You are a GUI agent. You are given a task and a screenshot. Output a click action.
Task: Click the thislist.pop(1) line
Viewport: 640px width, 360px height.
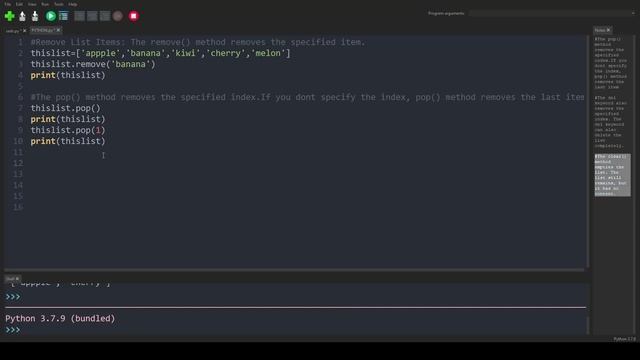pyautogui.click(x=68, y=130)
